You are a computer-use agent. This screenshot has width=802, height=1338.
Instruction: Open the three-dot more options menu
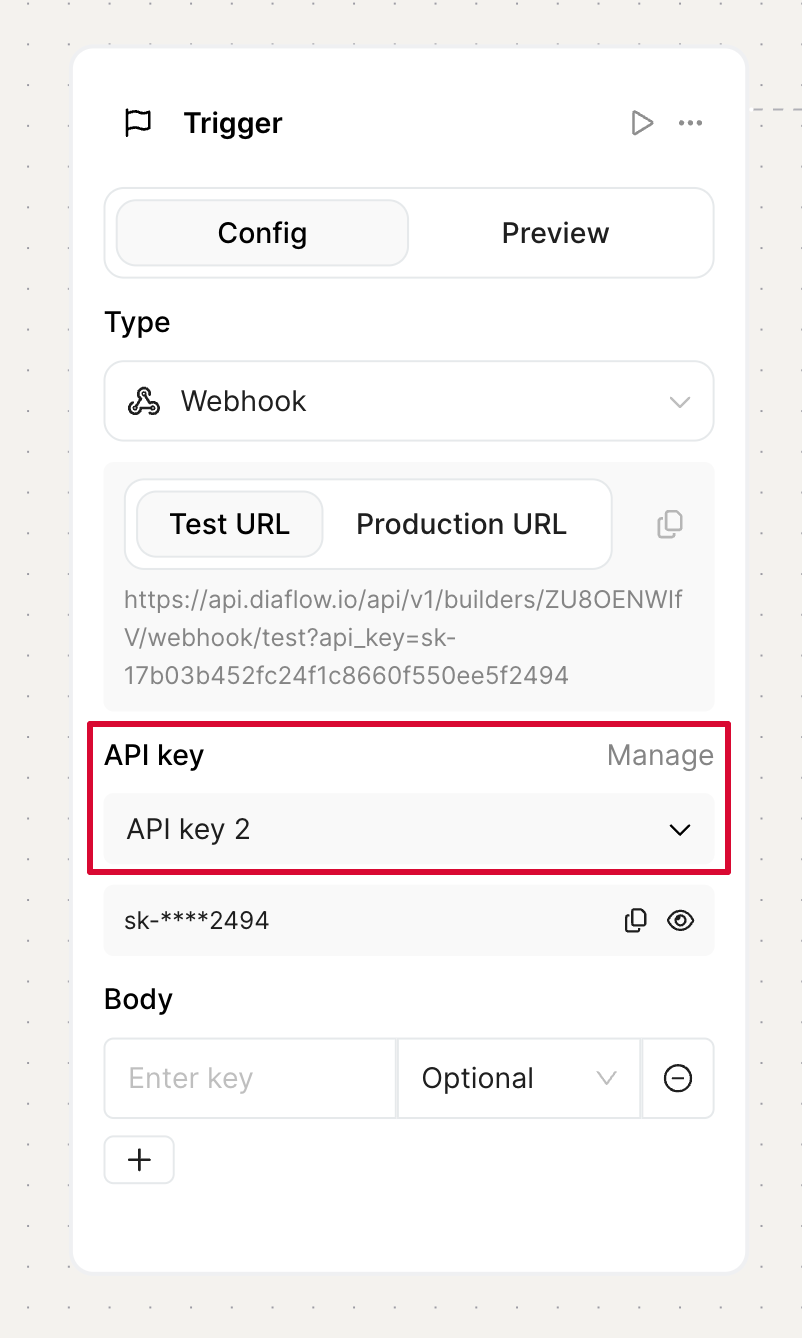tap(690, 123)
